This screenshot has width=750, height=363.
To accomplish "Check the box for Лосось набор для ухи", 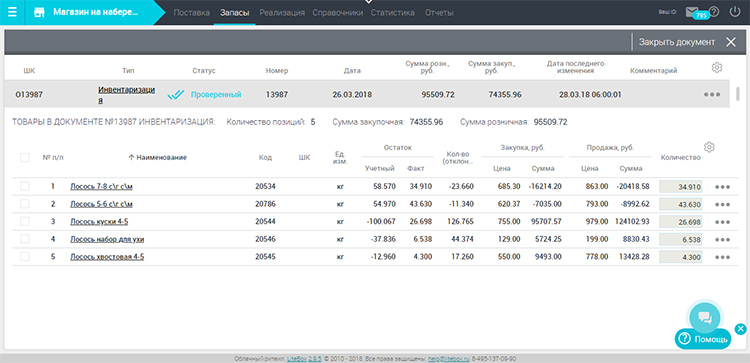I will pyautogui.click(x=24, y=239).
